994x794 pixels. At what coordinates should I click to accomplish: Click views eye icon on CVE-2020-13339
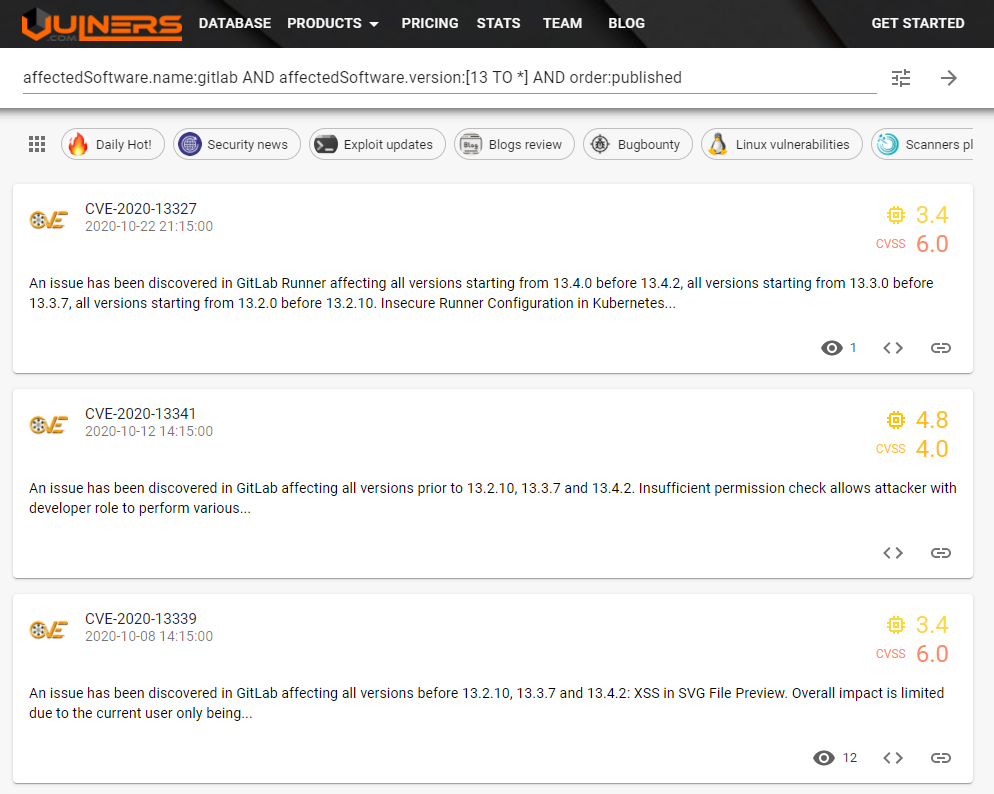click(x=824, y=758)
